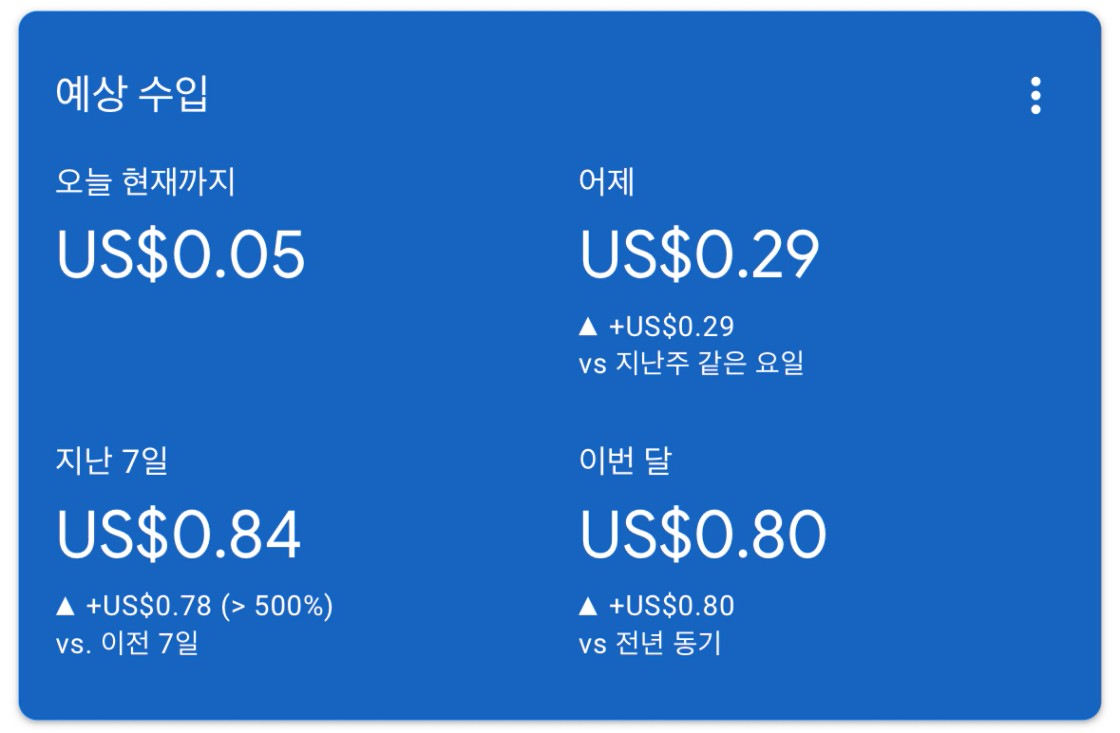Screen dimensions: 1120x733
Task: Select the 이번 달 label
Action: [625, 461]
